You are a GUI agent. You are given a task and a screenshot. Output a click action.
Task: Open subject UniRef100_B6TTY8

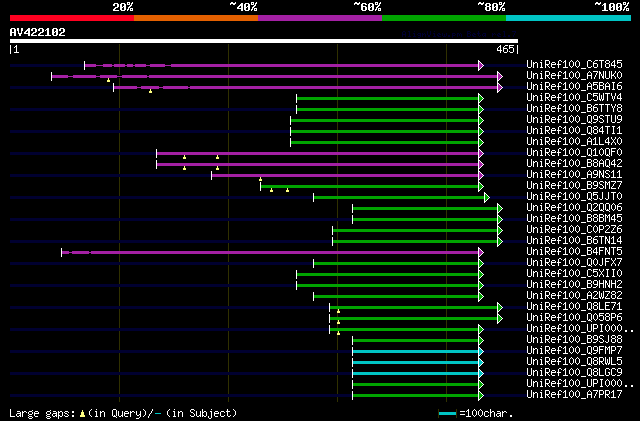click(574, 109)
